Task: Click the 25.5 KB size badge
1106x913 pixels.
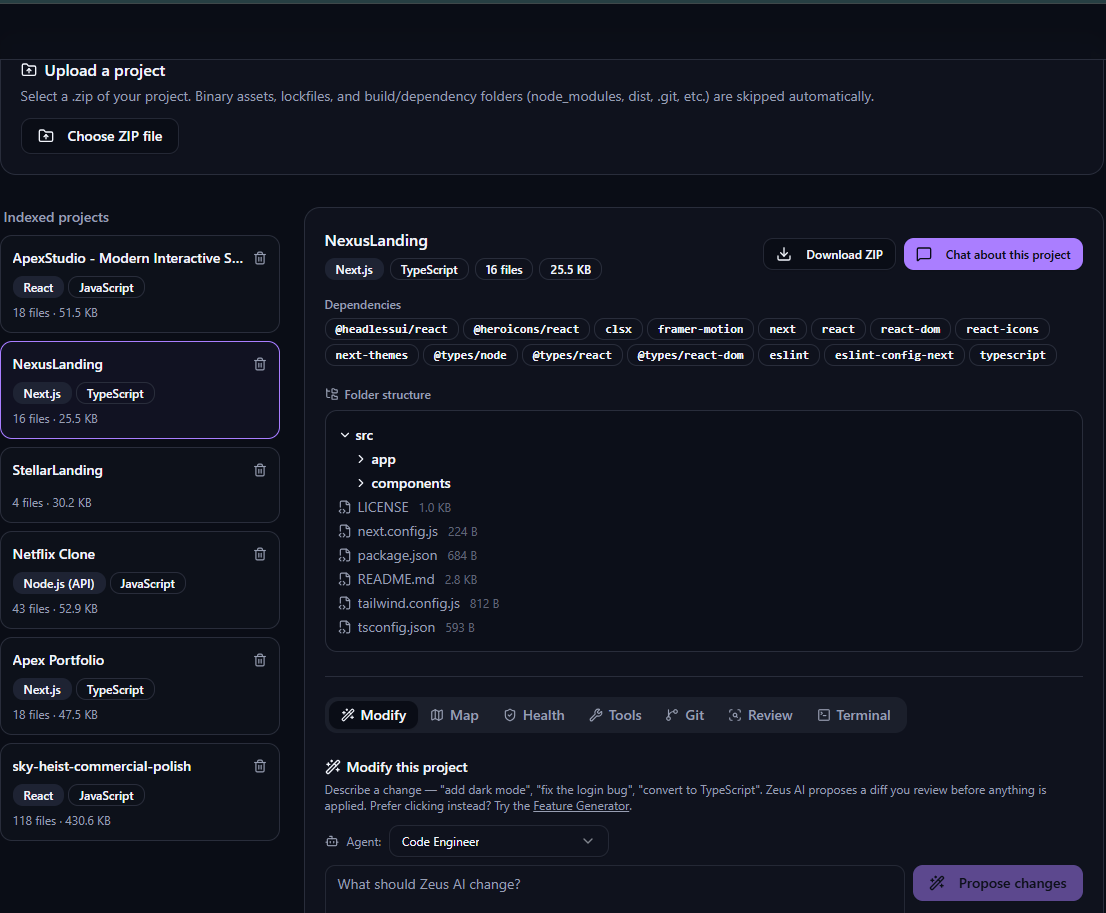Action: [x=571, y=270]
